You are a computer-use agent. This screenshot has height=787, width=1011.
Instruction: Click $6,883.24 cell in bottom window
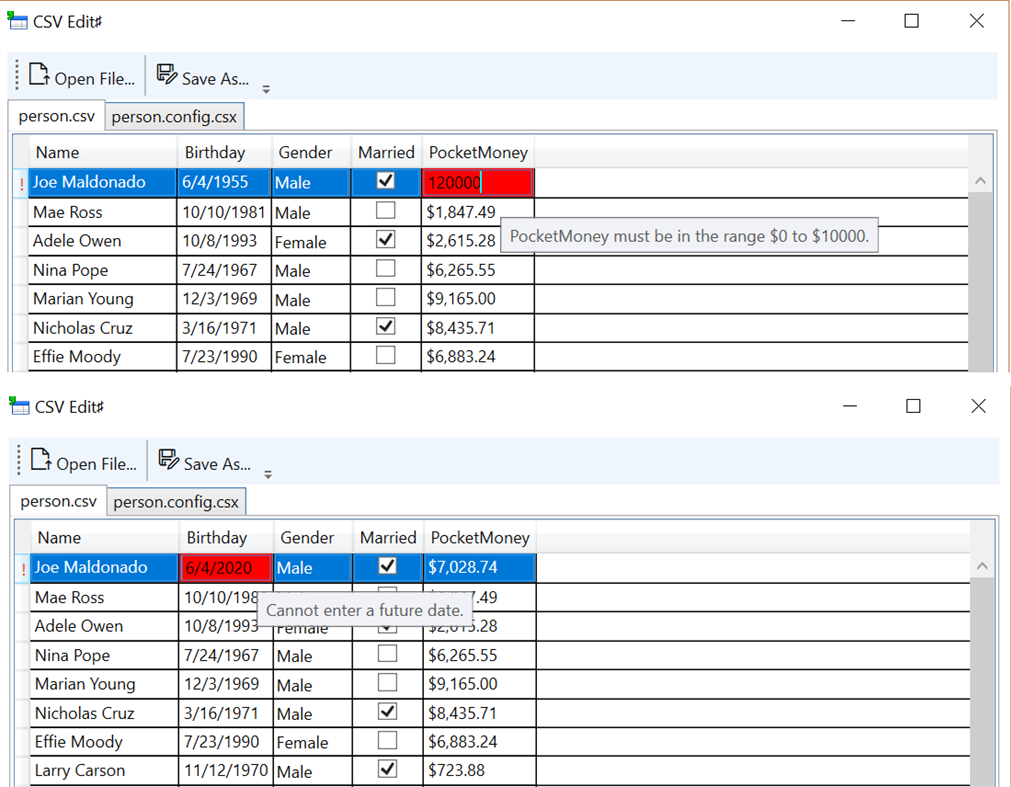tap(480, 742)
